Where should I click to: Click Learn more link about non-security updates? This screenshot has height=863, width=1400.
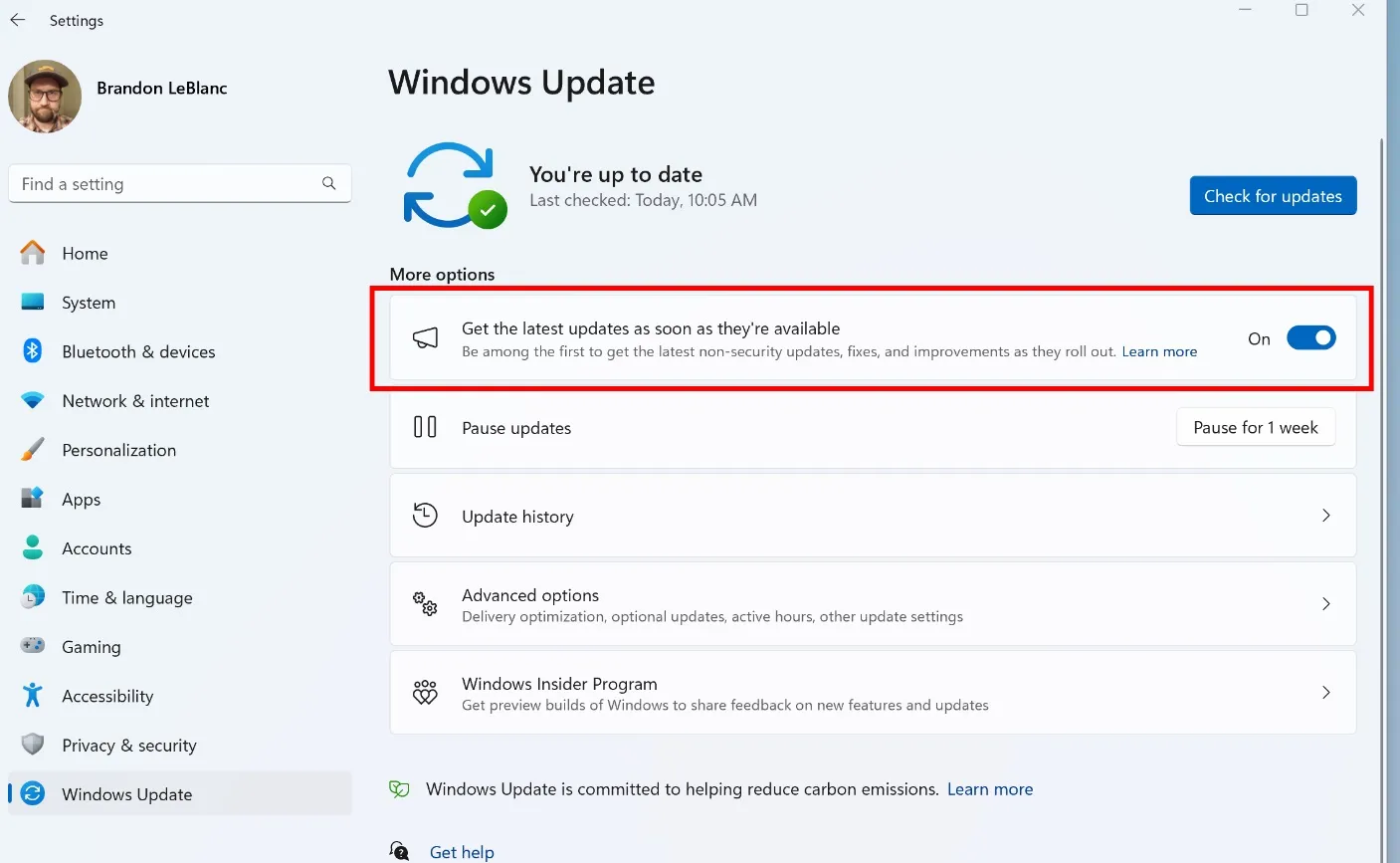1159,351
